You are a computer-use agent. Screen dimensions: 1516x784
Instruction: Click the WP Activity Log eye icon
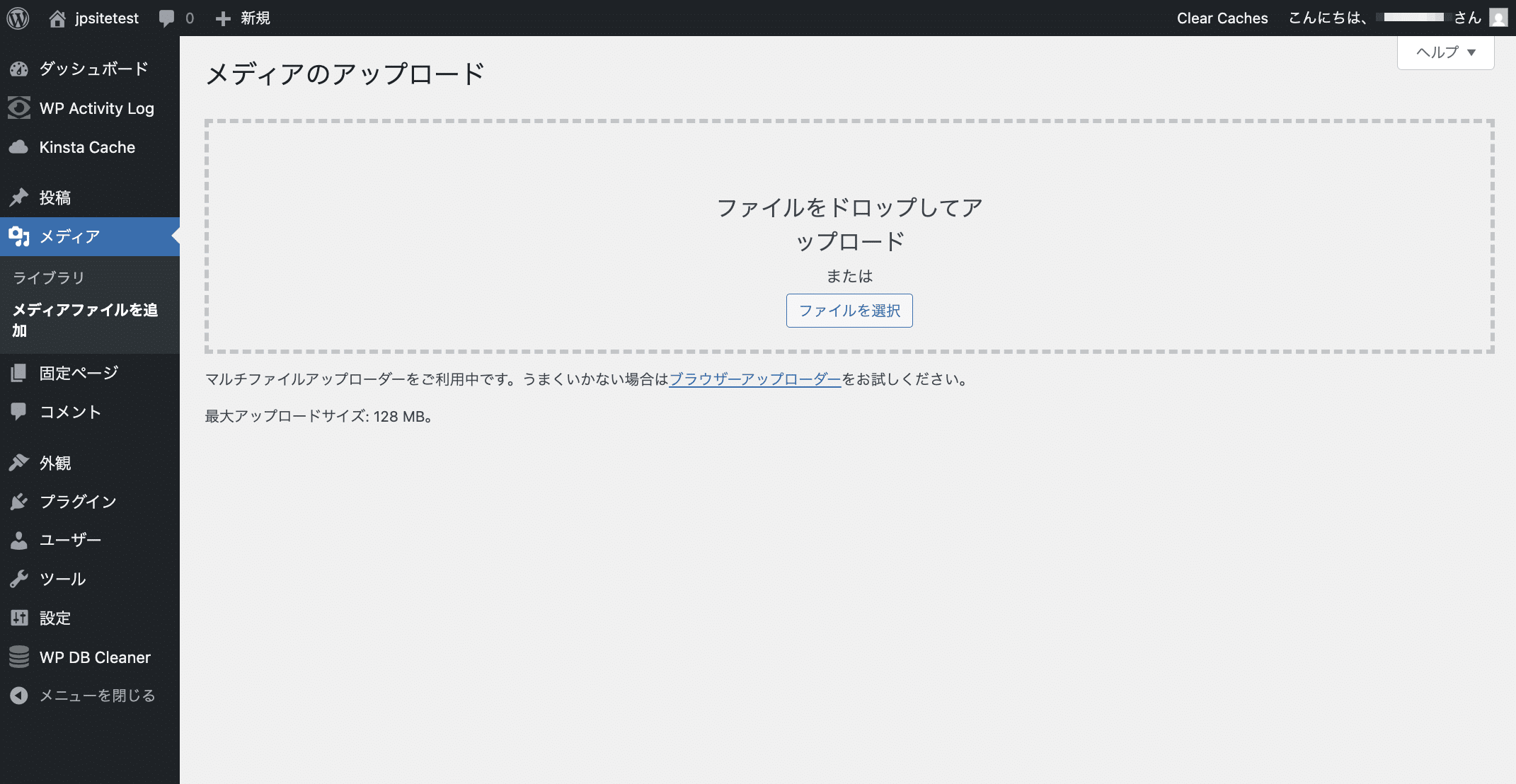(x=19, y=108)
